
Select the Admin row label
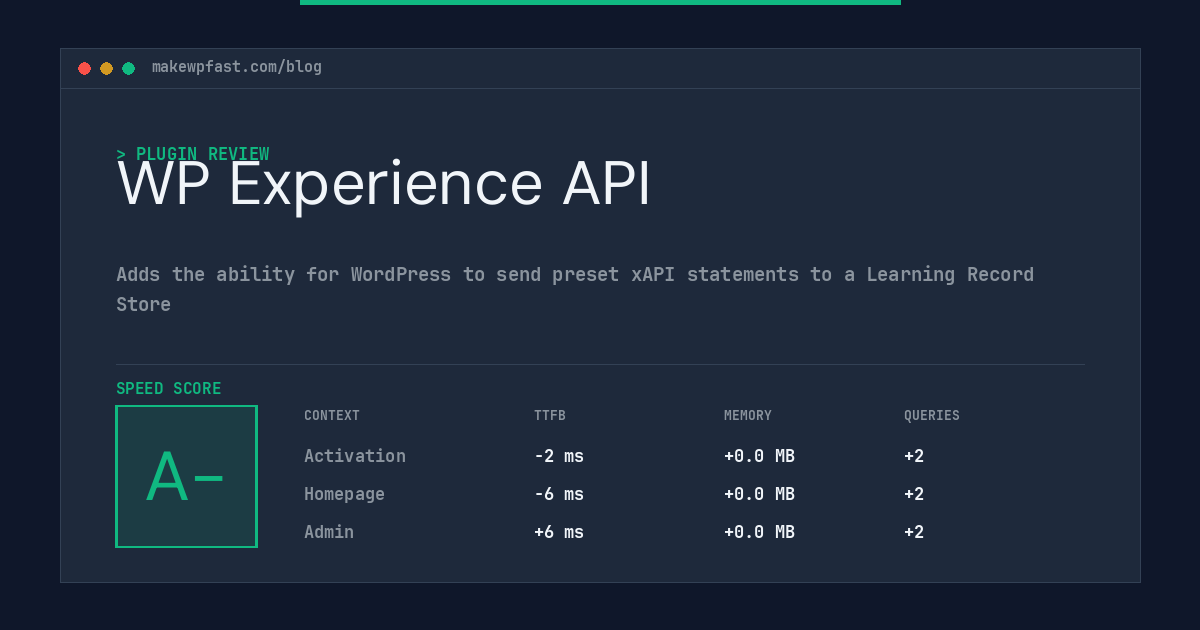point(329,532)
